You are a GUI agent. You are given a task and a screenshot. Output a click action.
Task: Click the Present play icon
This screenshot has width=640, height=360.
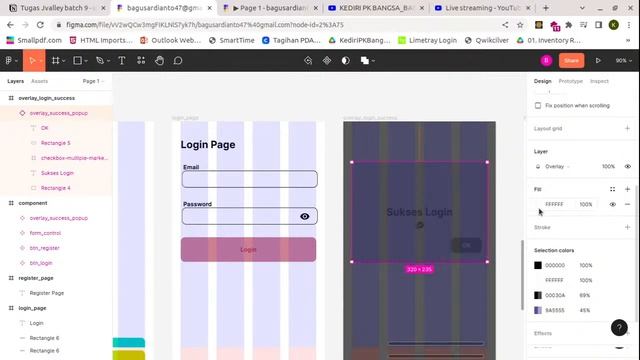point(598,60)
